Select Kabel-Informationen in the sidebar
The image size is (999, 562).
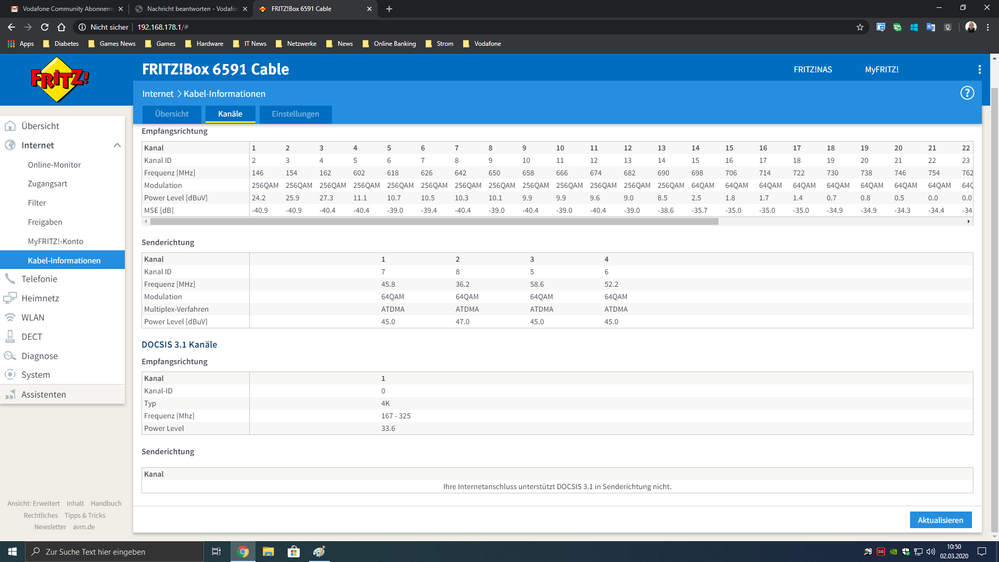pos(62,260)
